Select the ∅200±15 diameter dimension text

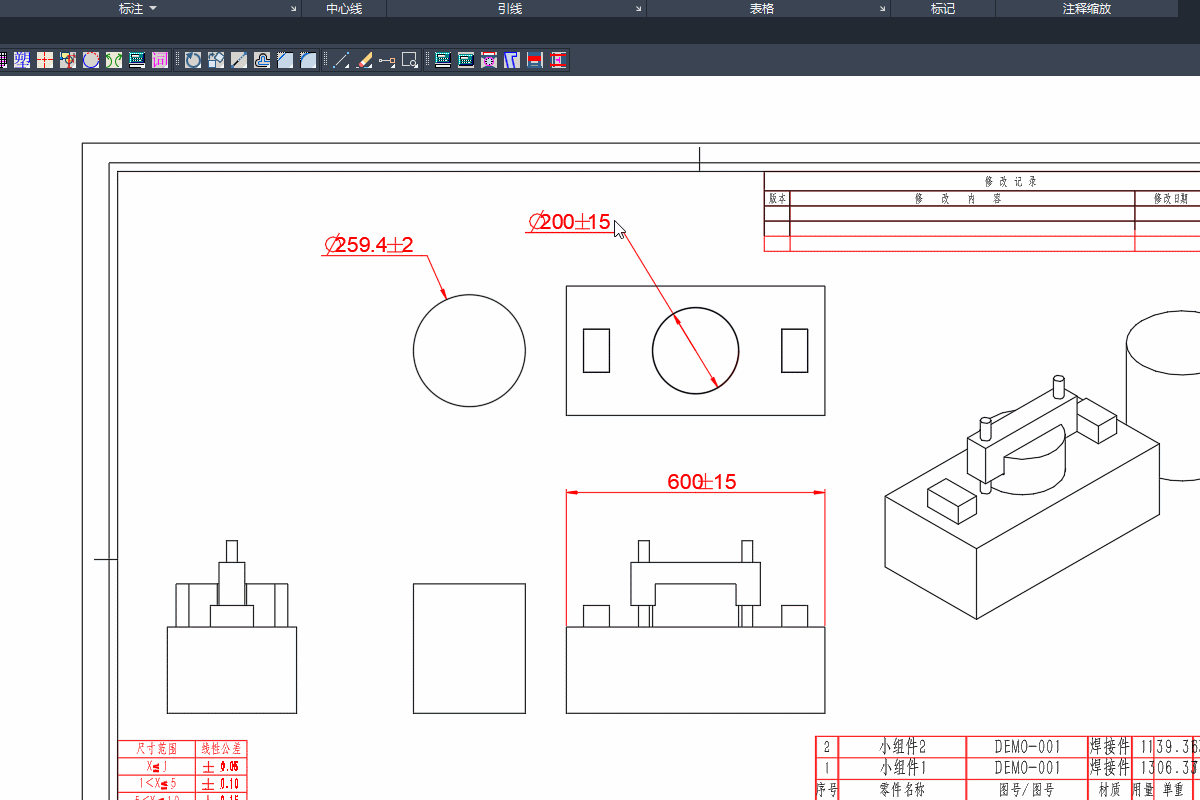[x=569, y=222]
